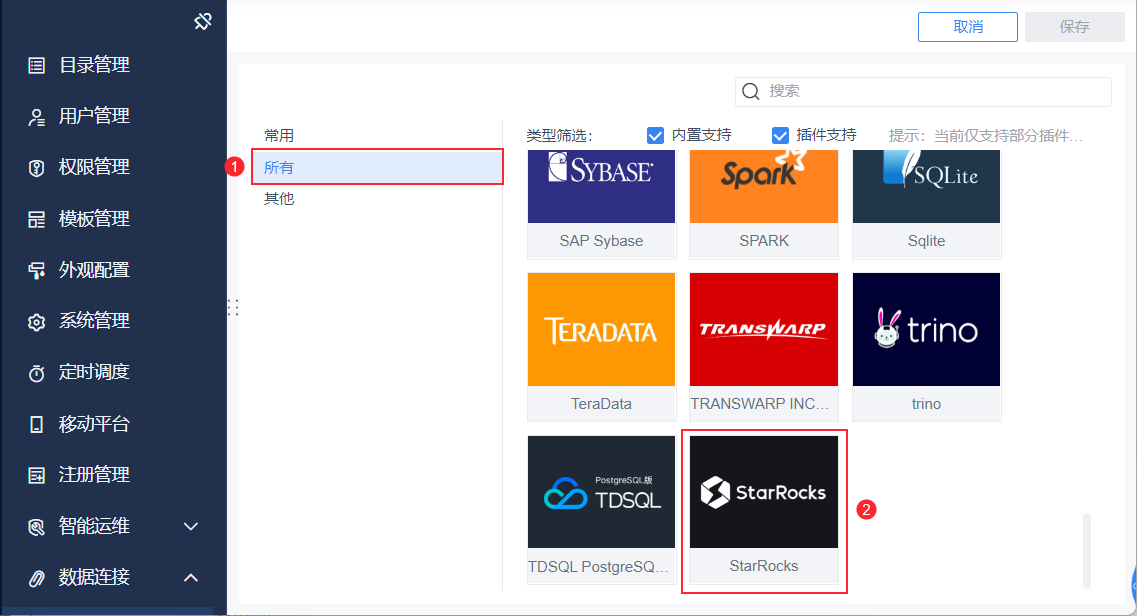Click the 注册管理 form icon
The height and width of the screenshot is (616, 1137).
tap(36, 475)
